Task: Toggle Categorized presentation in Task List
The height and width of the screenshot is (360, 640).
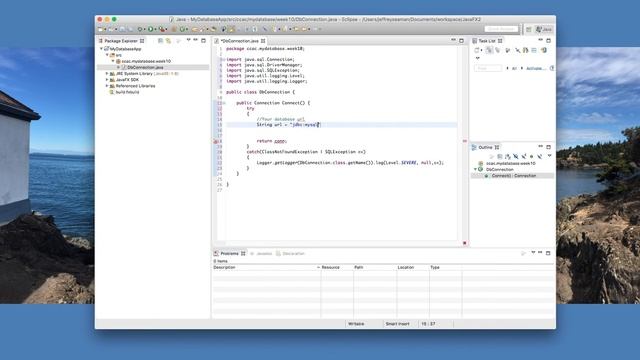Action: 489,50
